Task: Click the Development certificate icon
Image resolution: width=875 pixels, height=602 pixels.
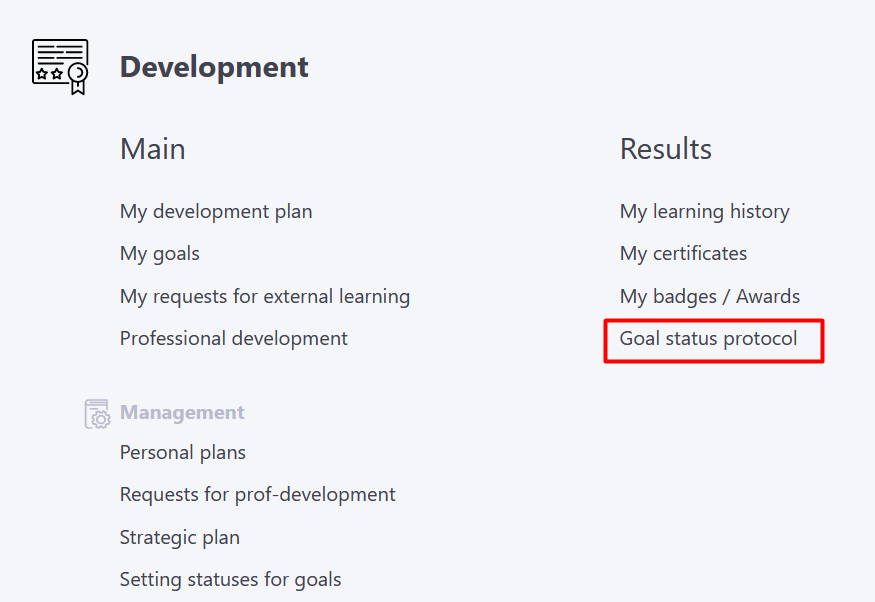Action: [x=60, y=66]
